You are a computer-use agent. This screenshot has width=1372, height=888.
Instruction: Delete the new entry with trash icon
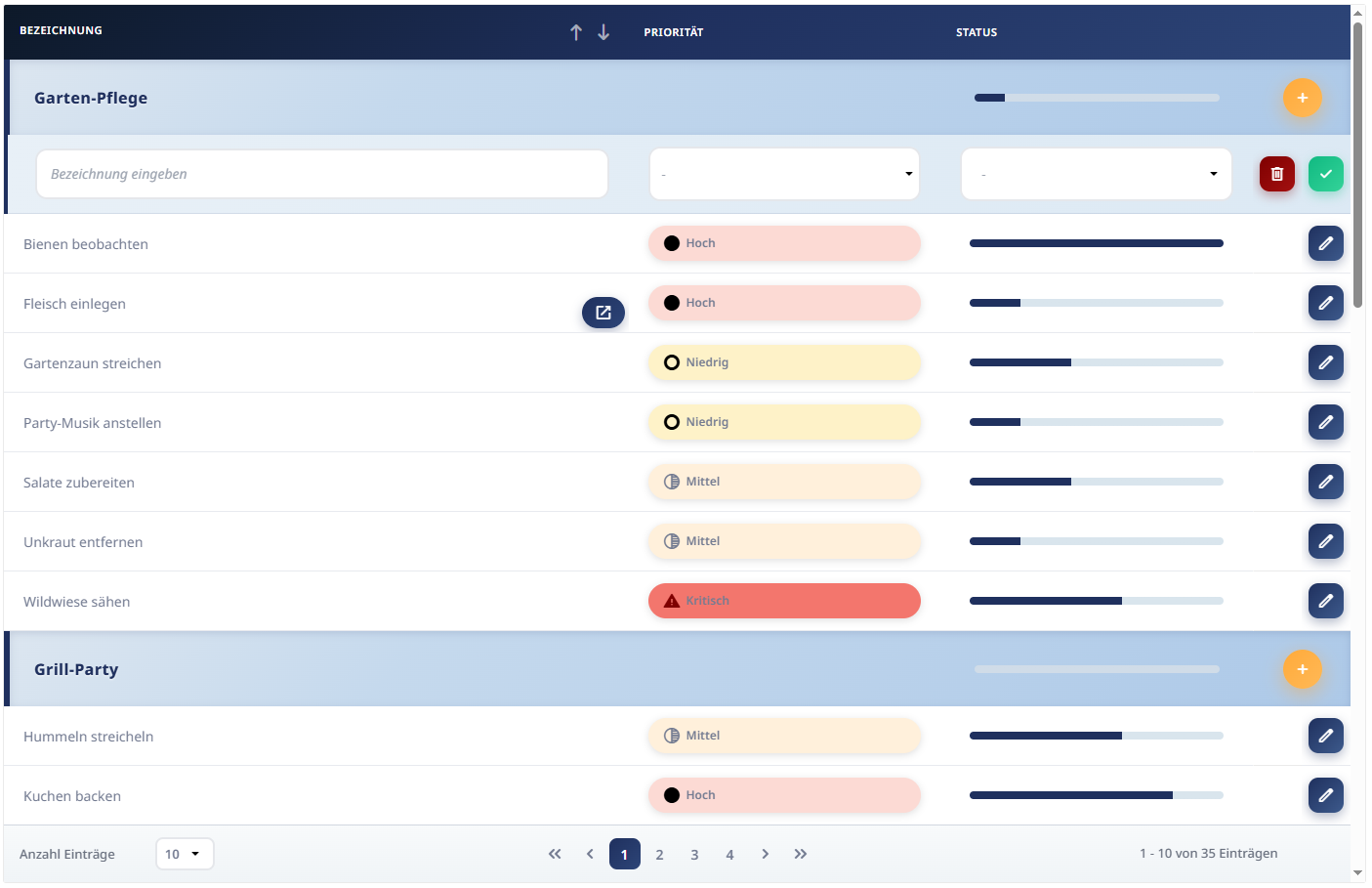(x=1276, y=174)
